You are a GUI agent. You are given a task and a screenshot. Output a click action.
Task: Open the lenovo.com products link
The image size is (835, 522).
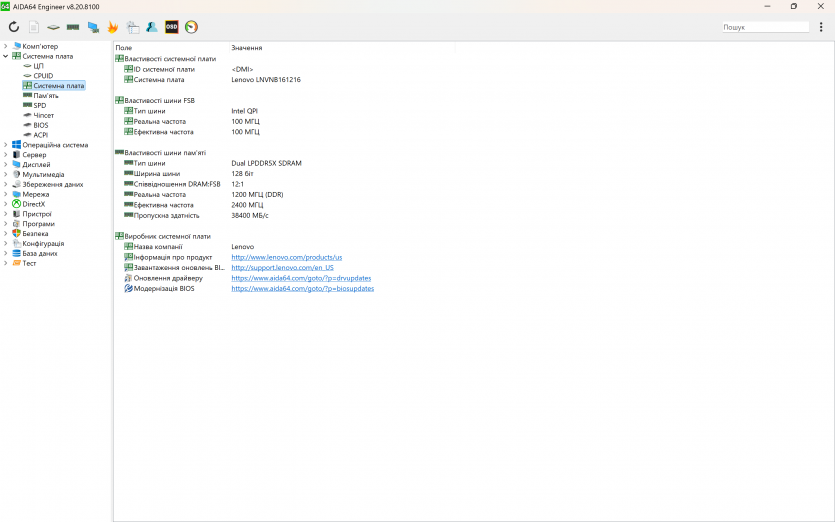tap(286, 257)
